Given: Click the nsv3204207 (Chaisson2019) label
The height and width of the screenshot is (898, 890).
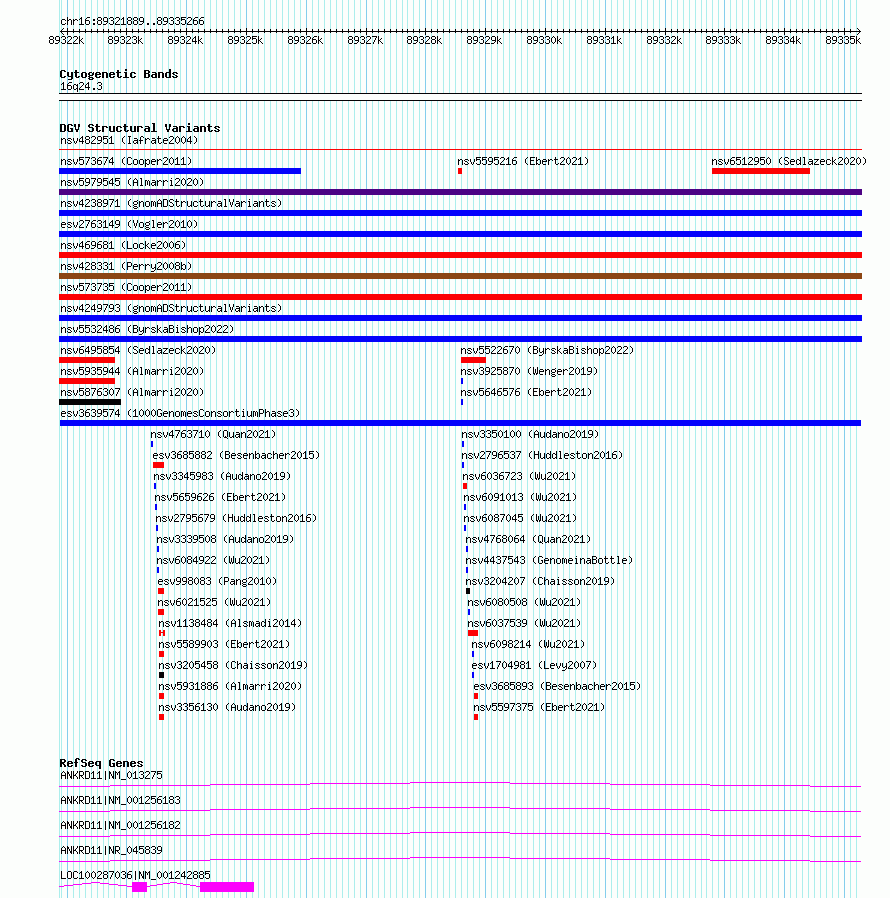Looking at the screenshot, I should [x=540, y=581].
